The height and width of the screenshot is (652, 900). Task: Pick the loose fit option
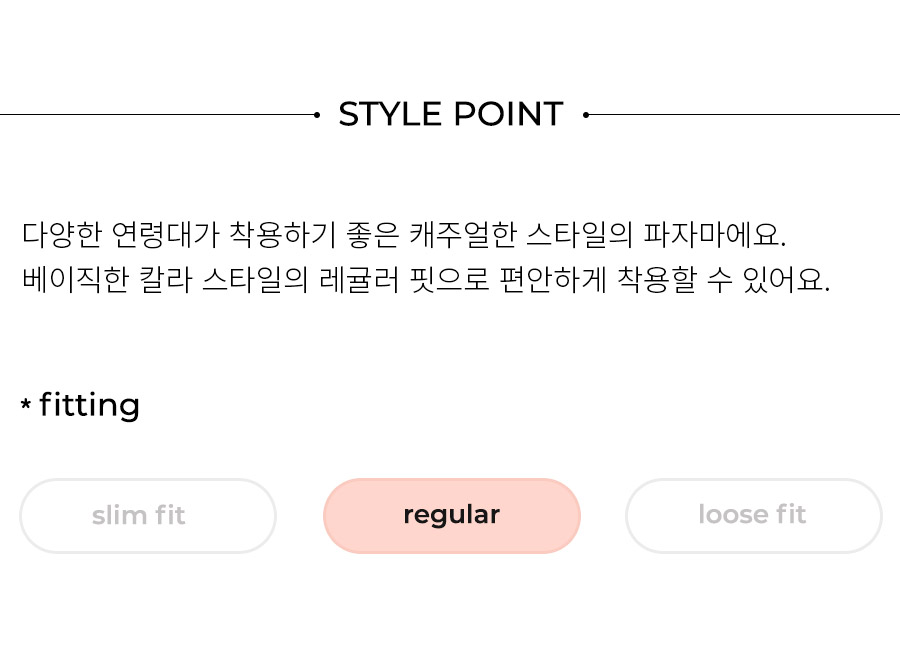[x=754, y=515]
